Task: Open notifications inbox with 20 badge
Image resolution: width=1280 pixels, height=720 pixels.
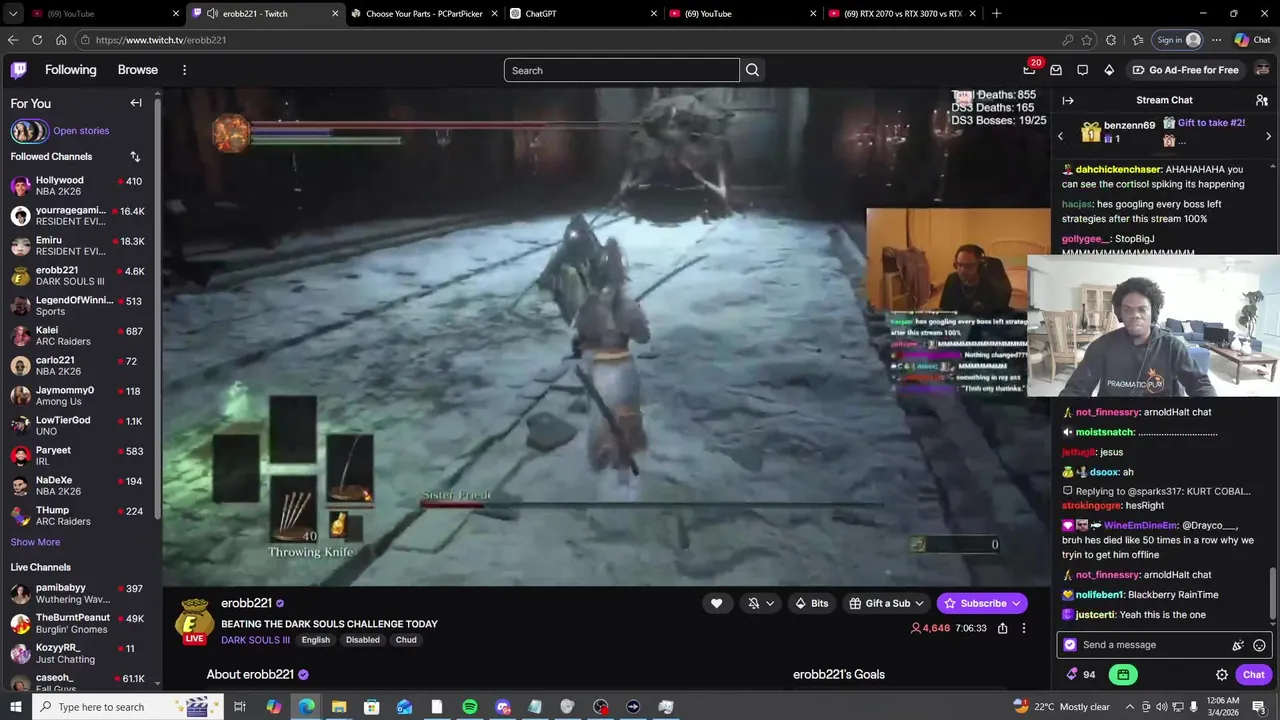Action: (1030, 69)
